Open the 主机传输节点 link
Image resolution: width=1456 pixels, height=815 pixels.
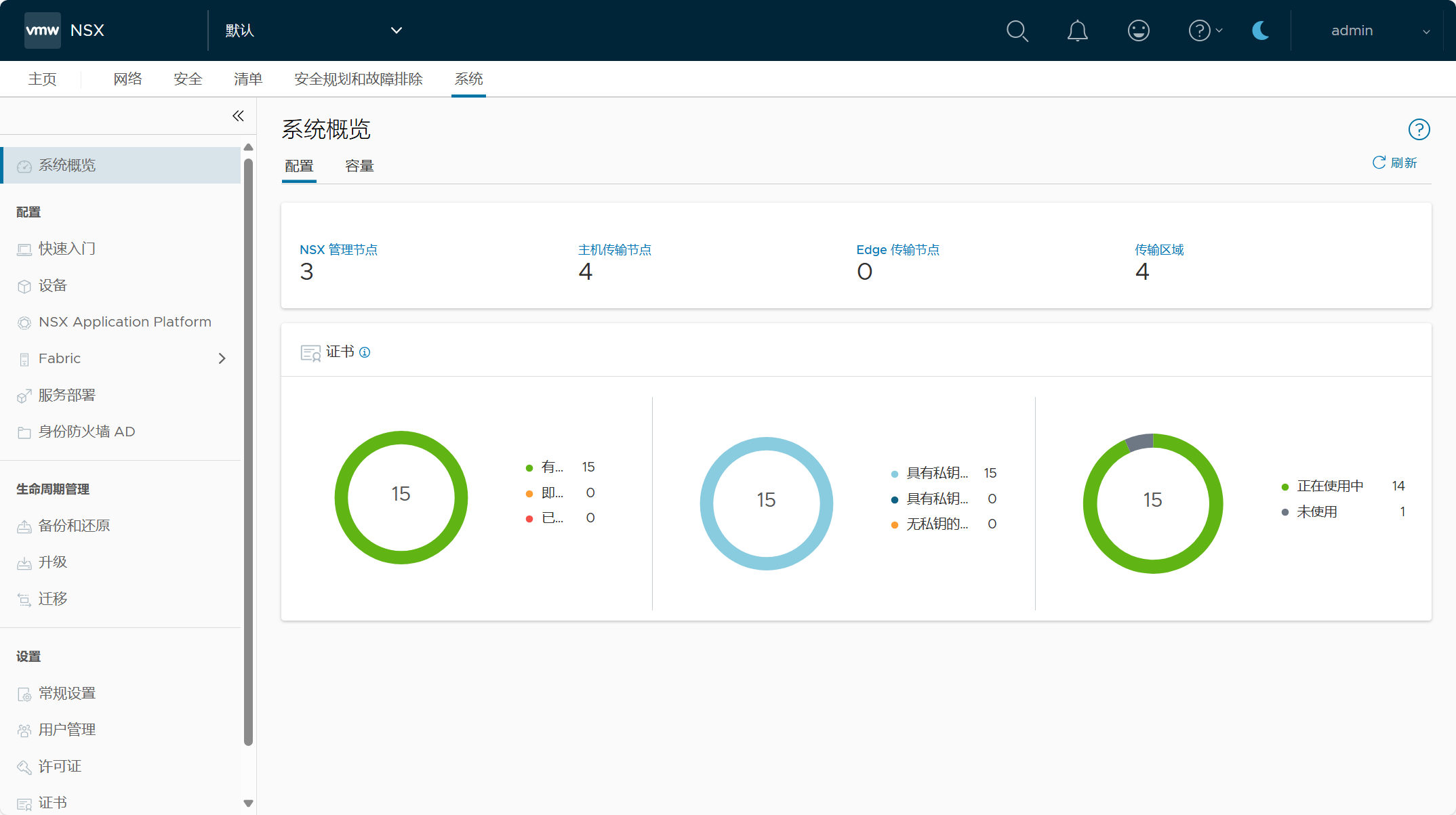(x=614, y=250)
